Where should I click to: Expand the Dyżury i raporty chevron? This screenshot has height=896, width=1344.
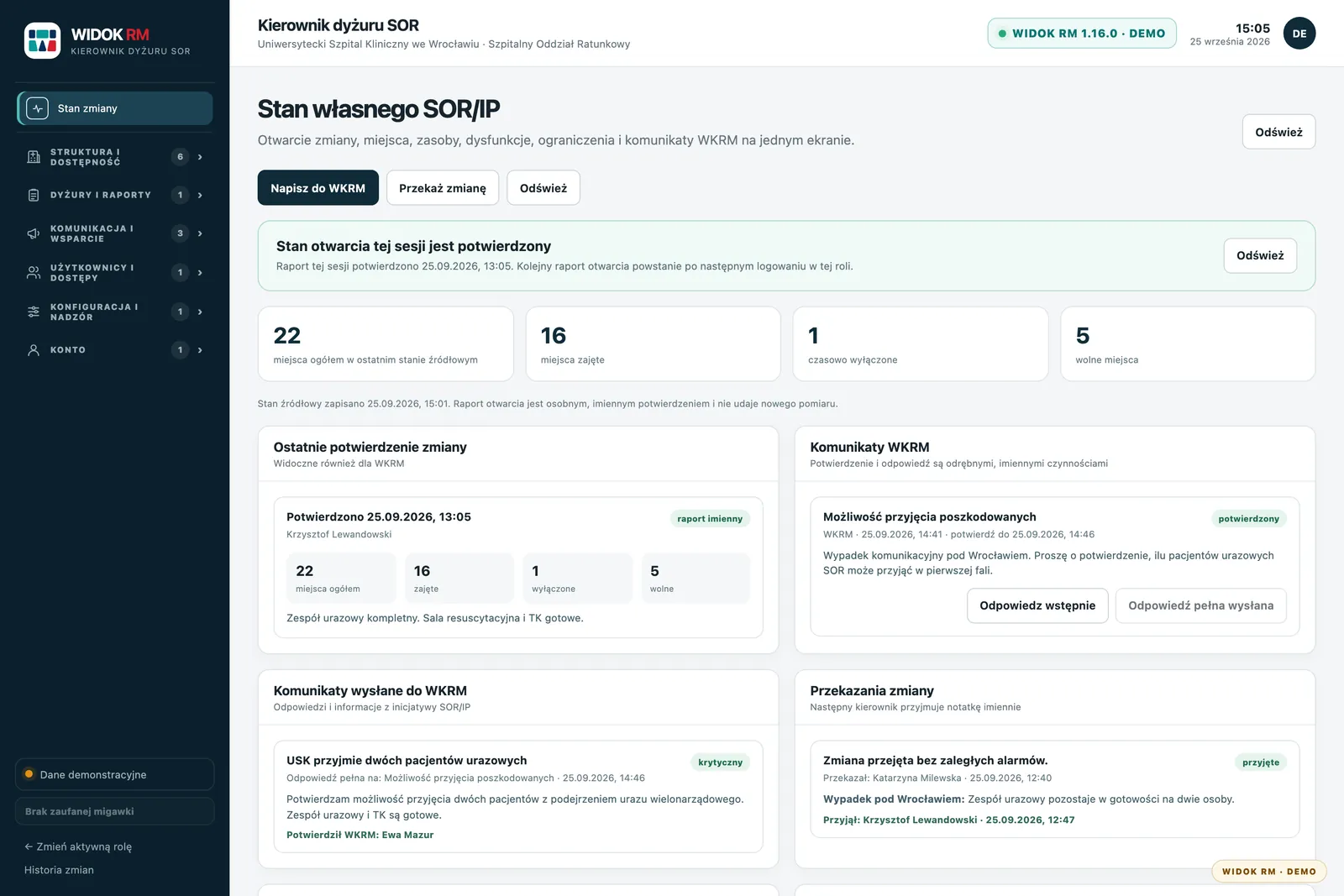(x=200, y=195)
